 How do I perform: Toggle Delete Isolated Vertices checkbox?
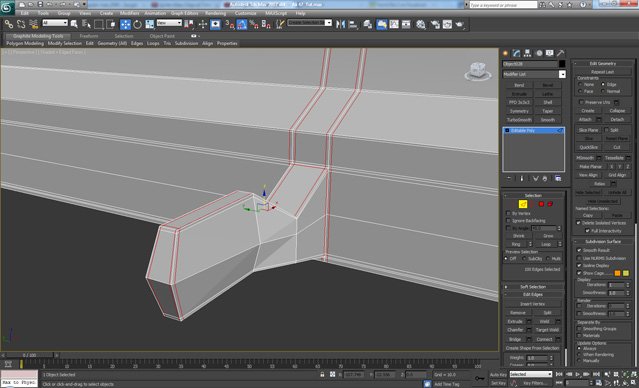pos(578,223)
